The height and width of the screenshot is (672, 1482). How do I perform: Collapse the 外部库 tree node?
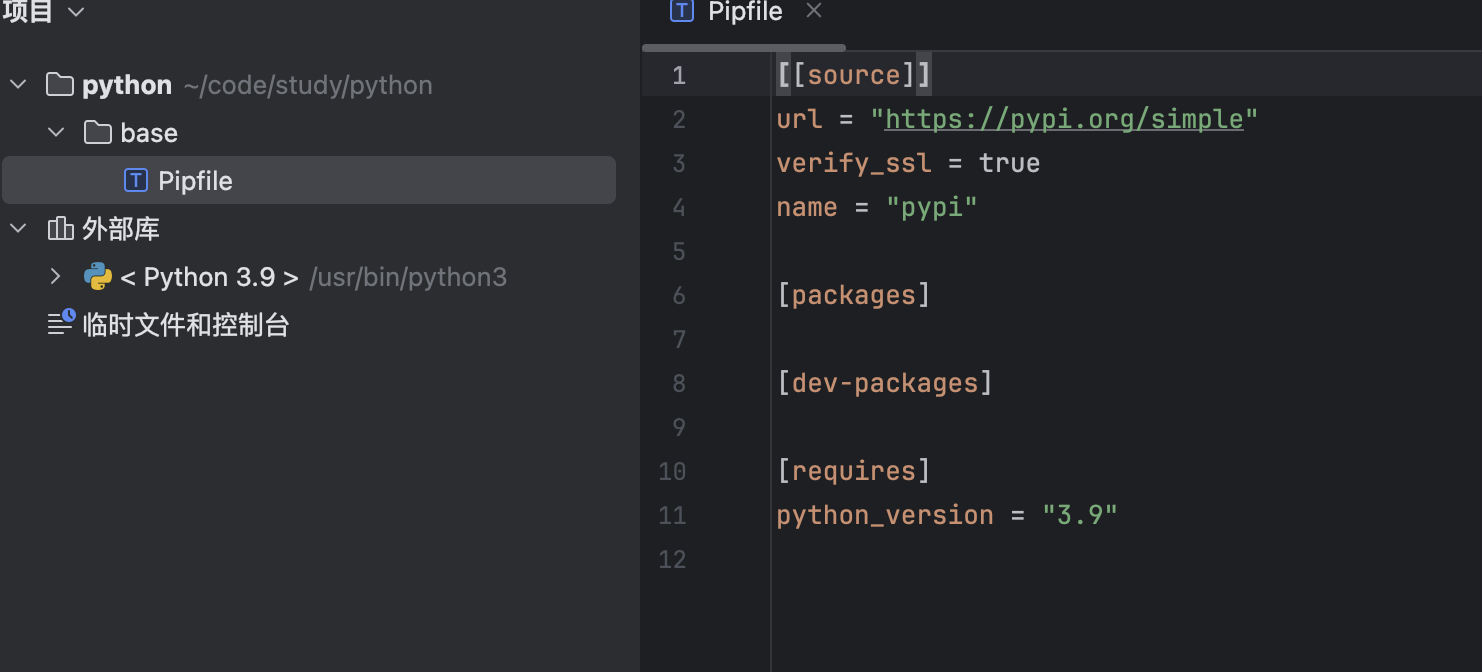[x=18, y=229]
